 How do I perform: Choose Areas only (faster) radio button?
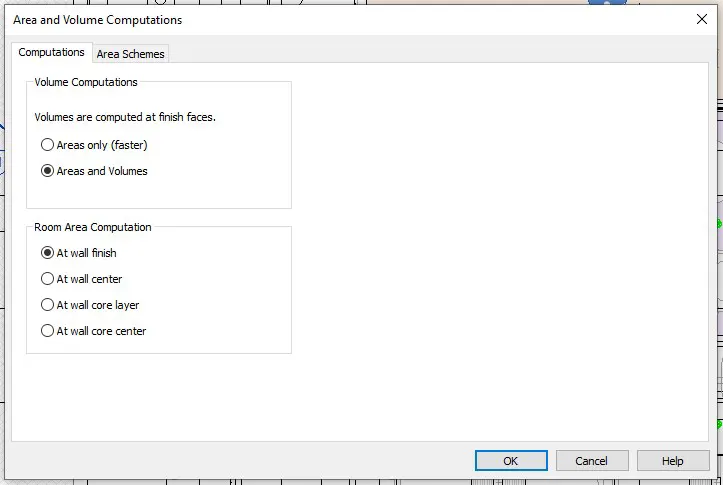[x=47, y=145]
